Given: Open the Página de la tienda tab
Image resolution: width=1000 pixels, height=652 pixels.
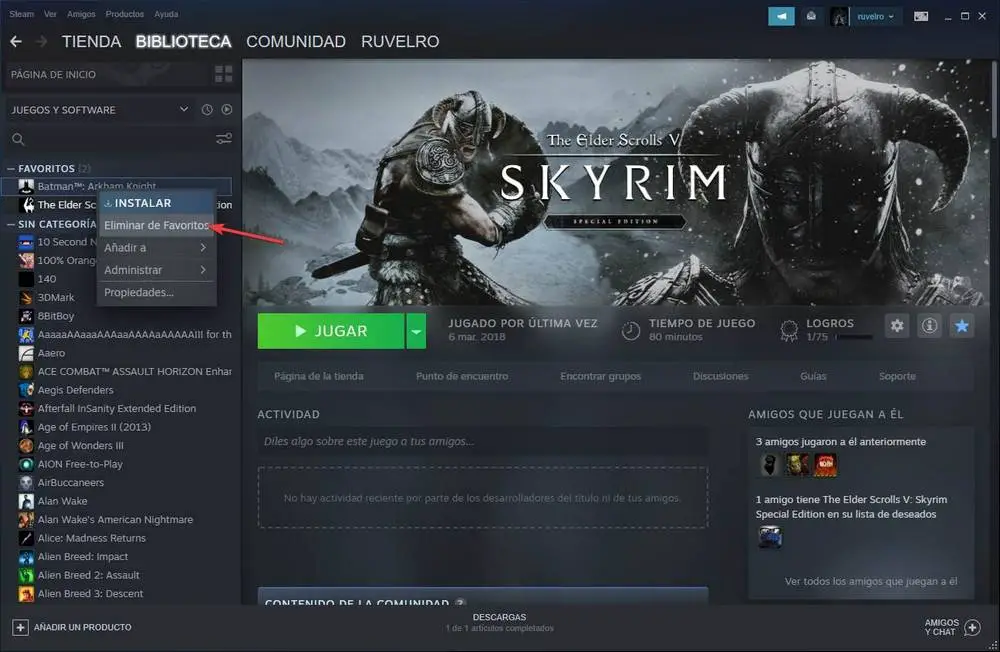Looking at the screenshot, I should (x=319, y=376).
